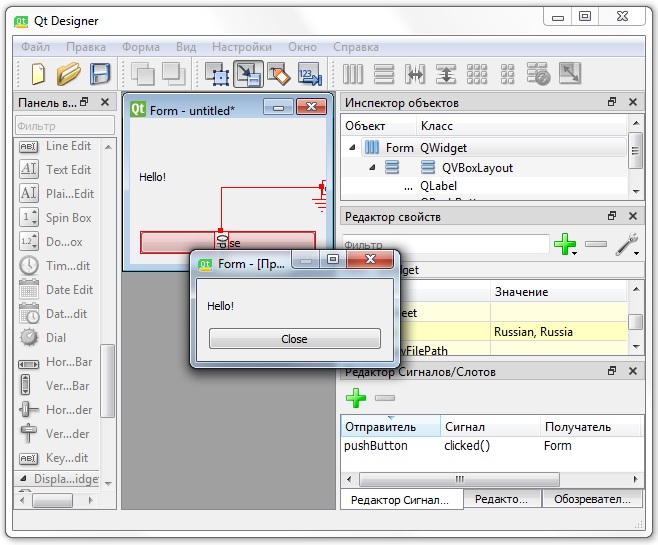Open the Справка menu
658x545 pixels.
coord(356,47)
